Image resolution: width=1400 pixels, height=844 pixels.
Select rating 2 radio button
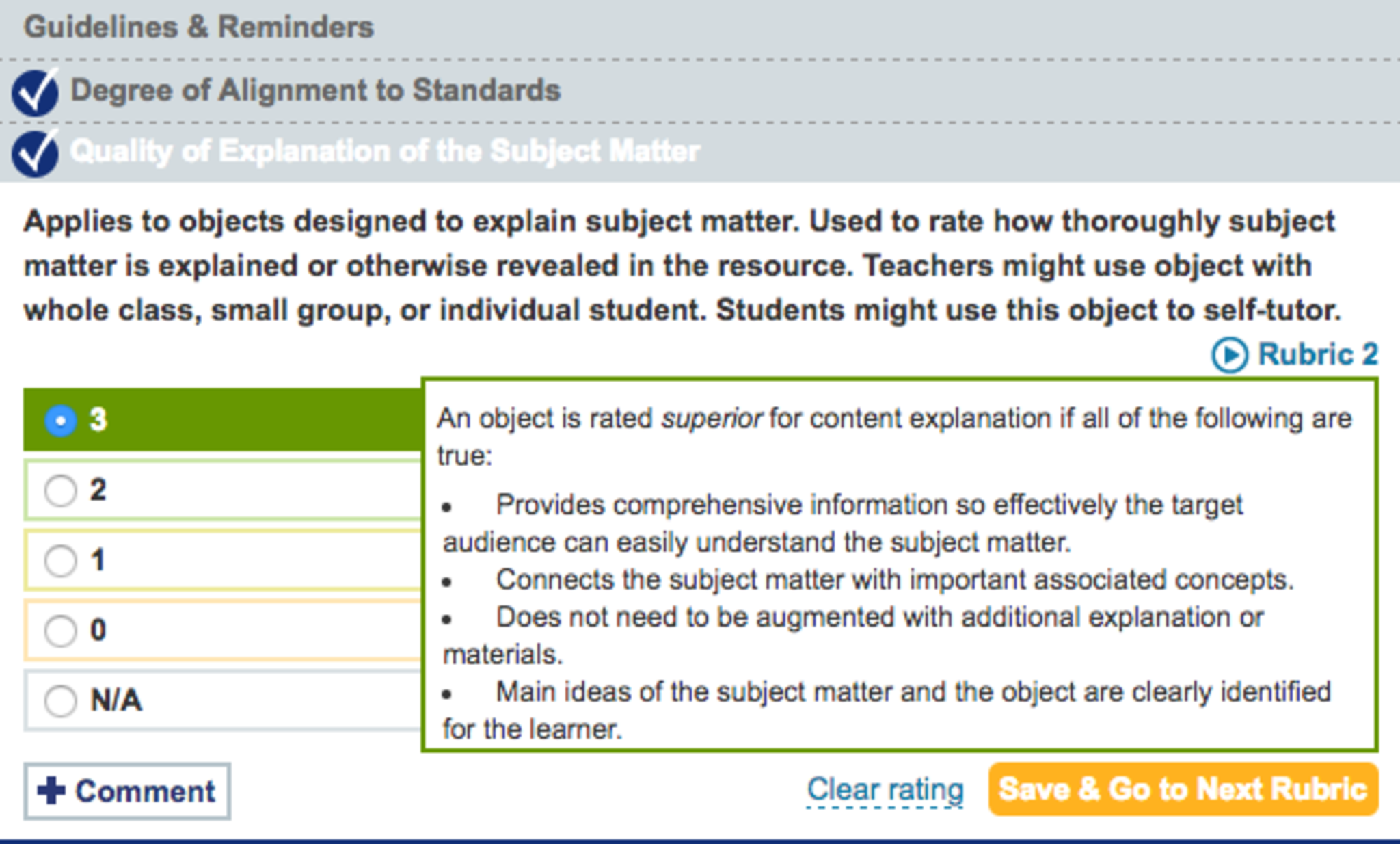pos(60,490)
